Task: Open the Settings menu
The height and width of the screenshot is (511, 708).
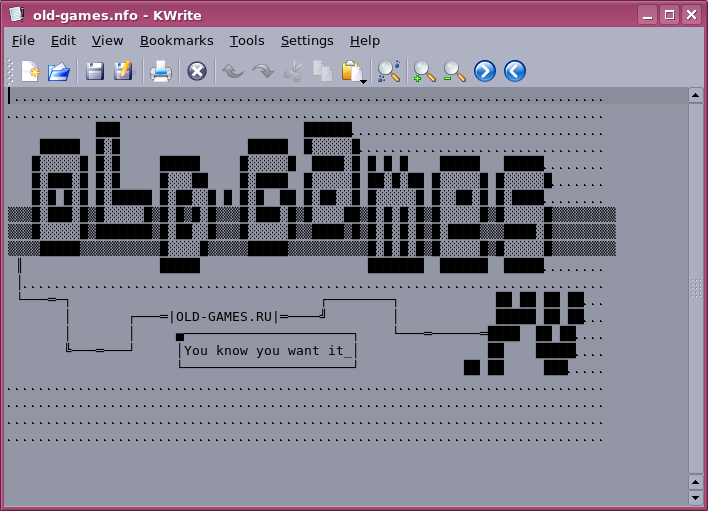Action: tap(307, 41)
